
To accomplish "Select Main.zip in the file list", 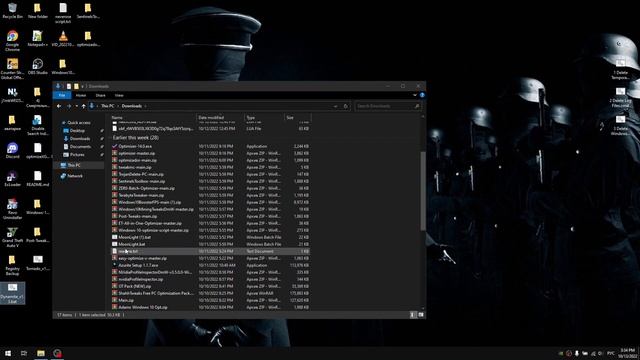I will coord(126,300).
